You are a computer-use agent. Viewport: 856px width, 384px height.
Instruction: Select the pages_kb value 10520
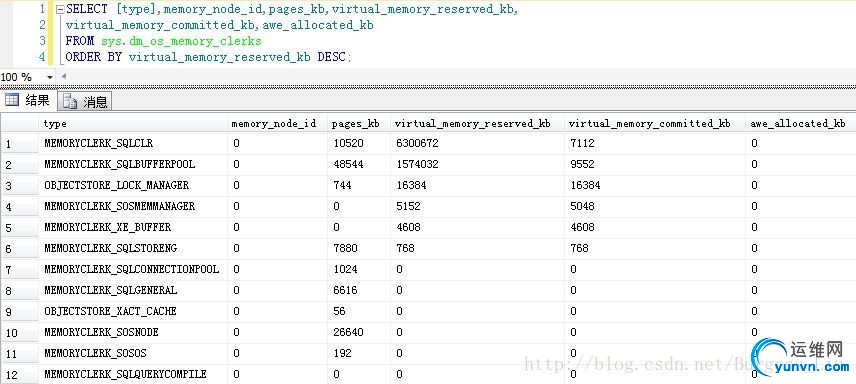[348, 144]
